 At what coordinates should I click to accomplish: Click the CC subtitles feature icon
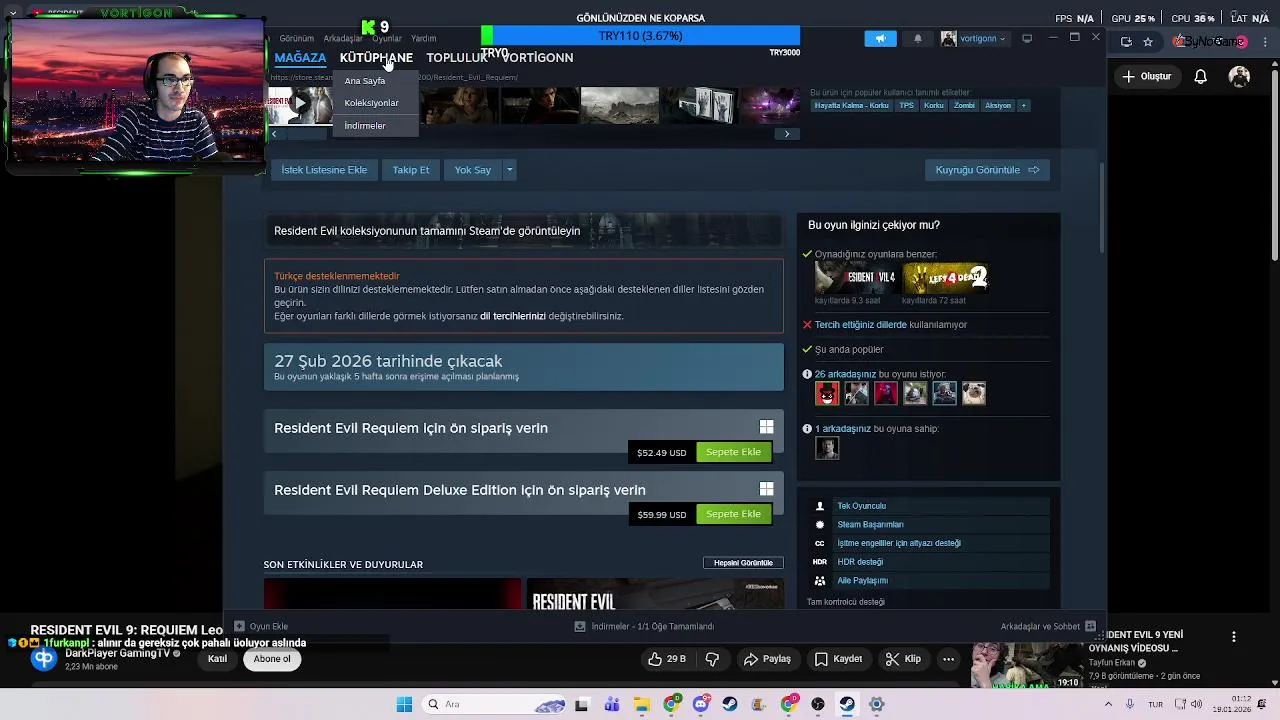point(820,543)
